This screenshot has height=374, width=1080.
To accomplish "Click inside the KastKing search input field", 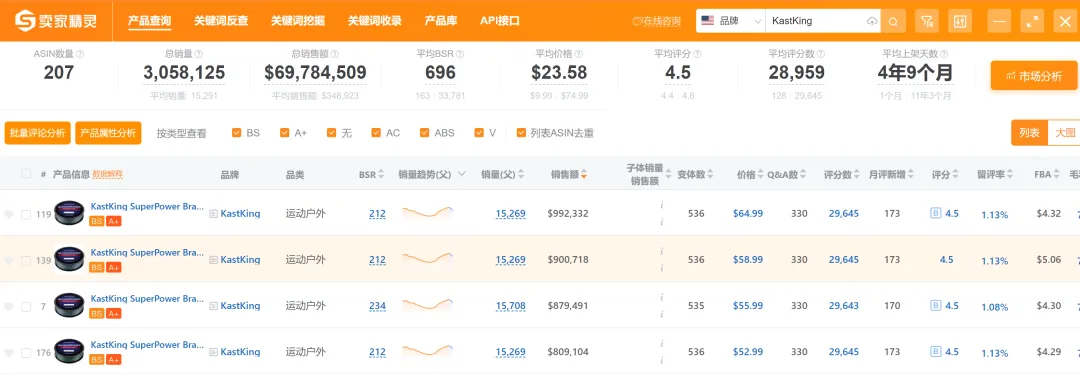I will 816,21.
